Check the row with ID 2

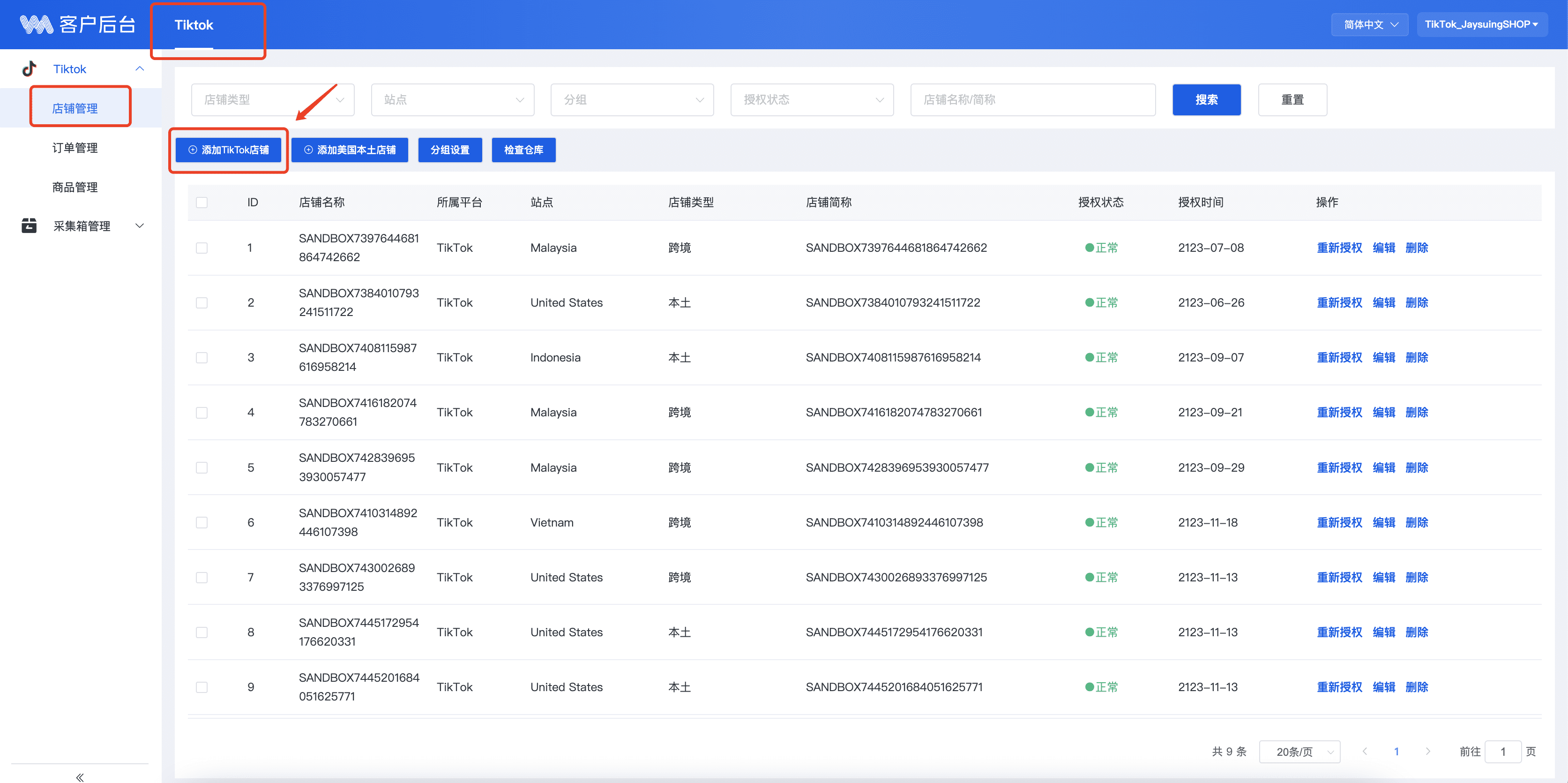(x=202, y=302)
